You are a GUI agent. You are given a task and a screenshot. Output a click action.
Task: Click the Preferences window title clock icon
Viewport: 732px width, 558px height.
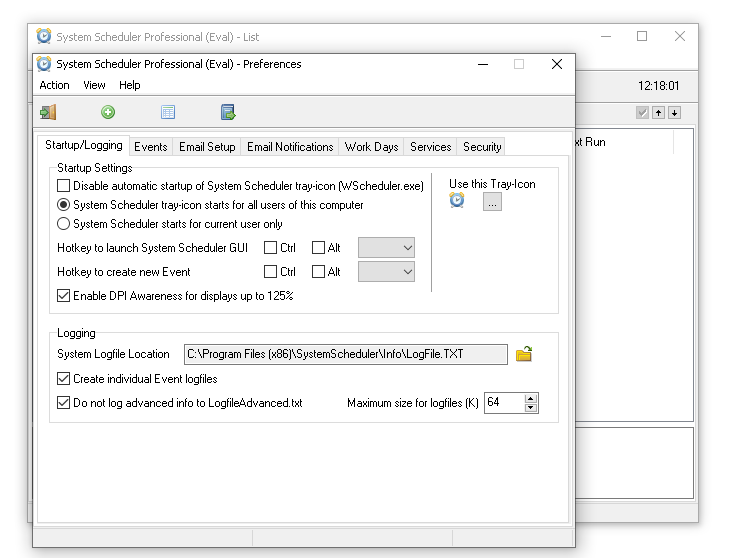tap(44, 64)
